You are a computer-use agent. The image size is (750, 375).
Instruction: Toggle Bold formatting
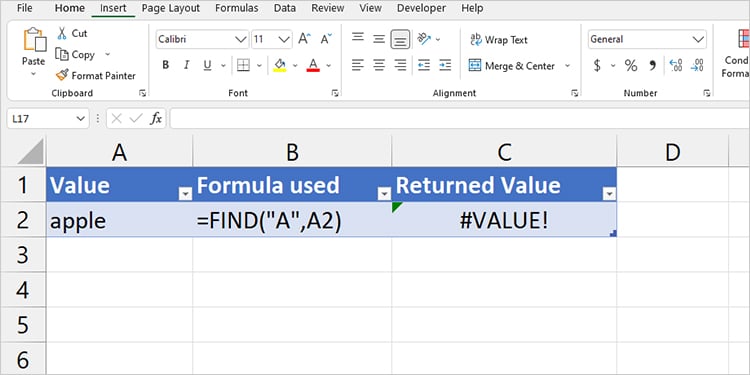[x=165, y=65]
